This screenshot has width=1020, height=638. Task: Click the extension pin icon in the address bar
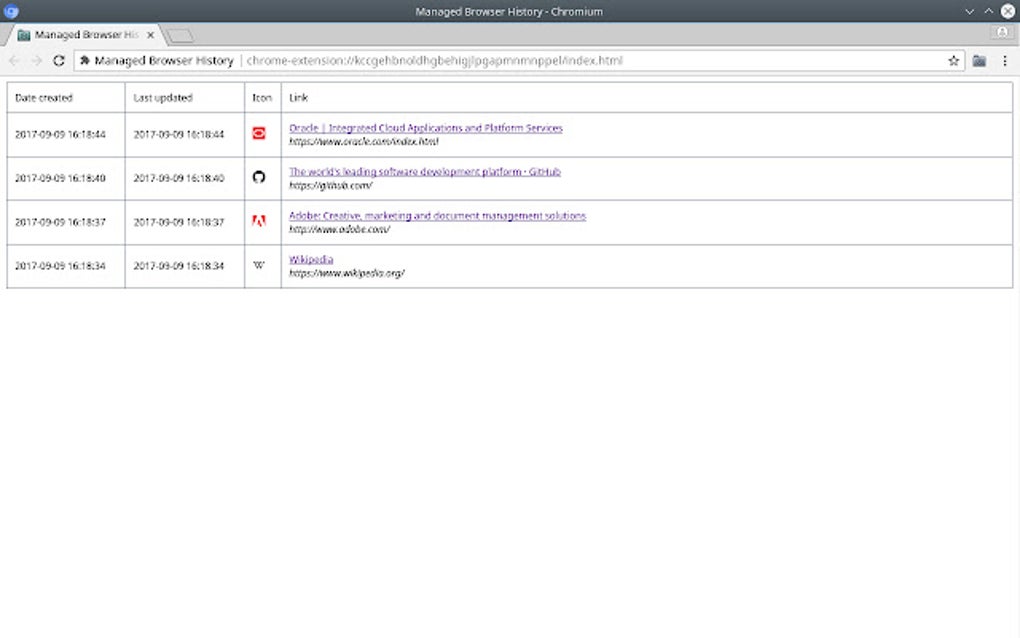[x=85, y=60]
